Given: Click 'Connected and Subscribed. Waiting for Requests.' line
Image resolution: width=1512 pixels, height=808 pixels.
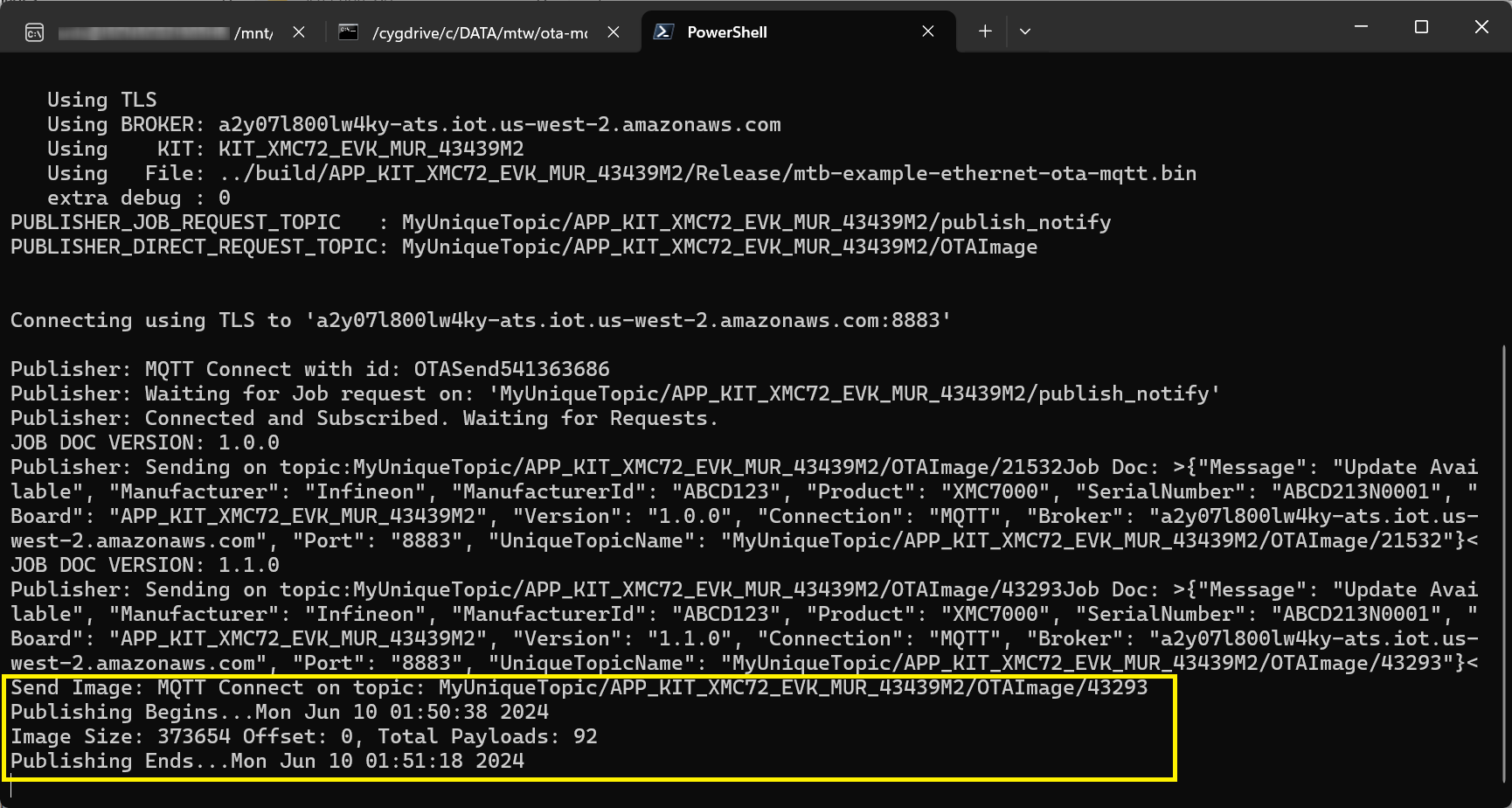Looking at the screenshot, I should [x=364, y=418].
